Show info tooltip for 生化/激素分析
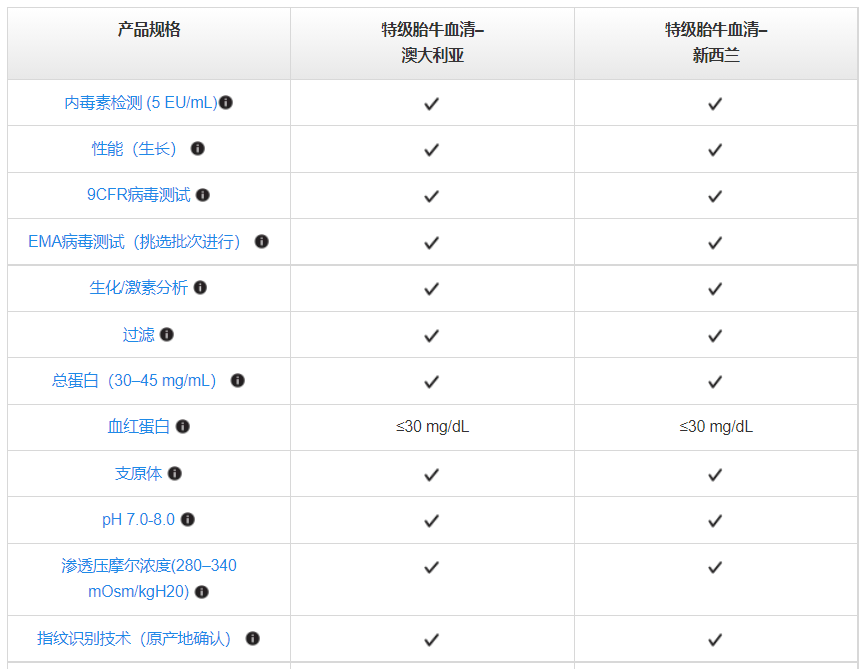This screenshot has width=865, height=669. pyautogui.click(x=200, y=288)
